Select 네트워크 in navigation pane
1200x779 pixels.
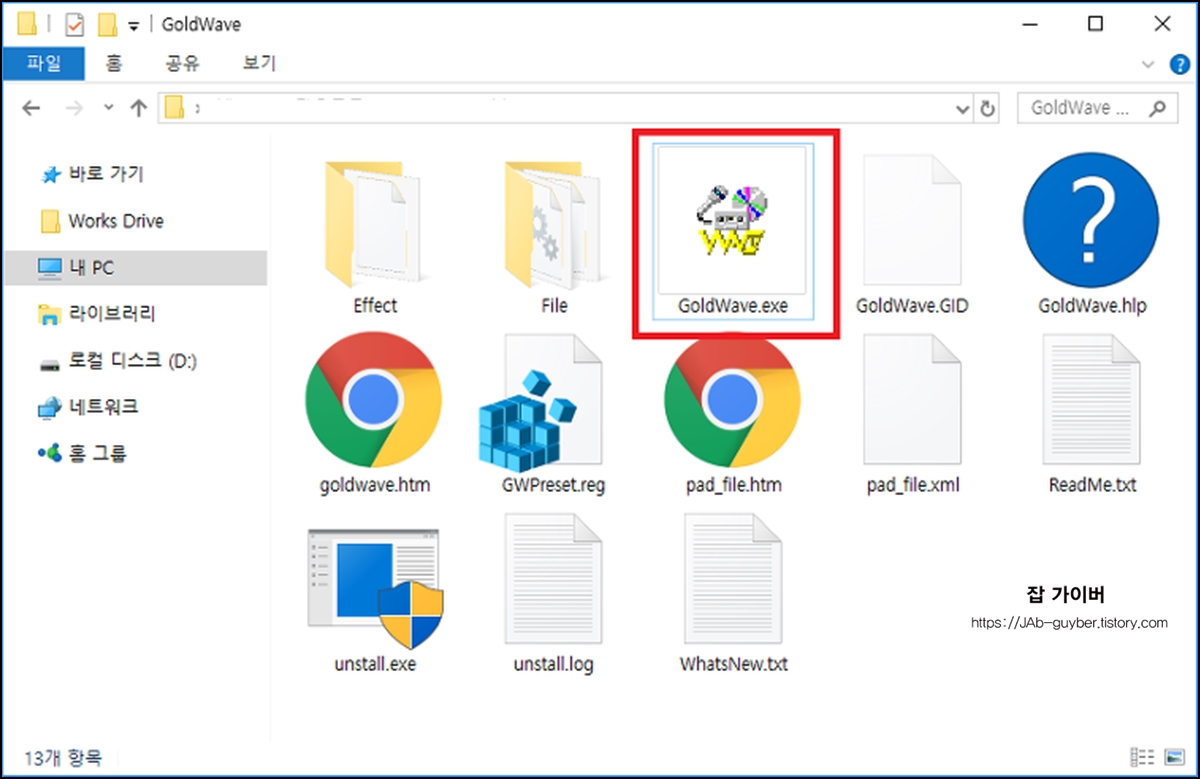(x=87, y=407)
